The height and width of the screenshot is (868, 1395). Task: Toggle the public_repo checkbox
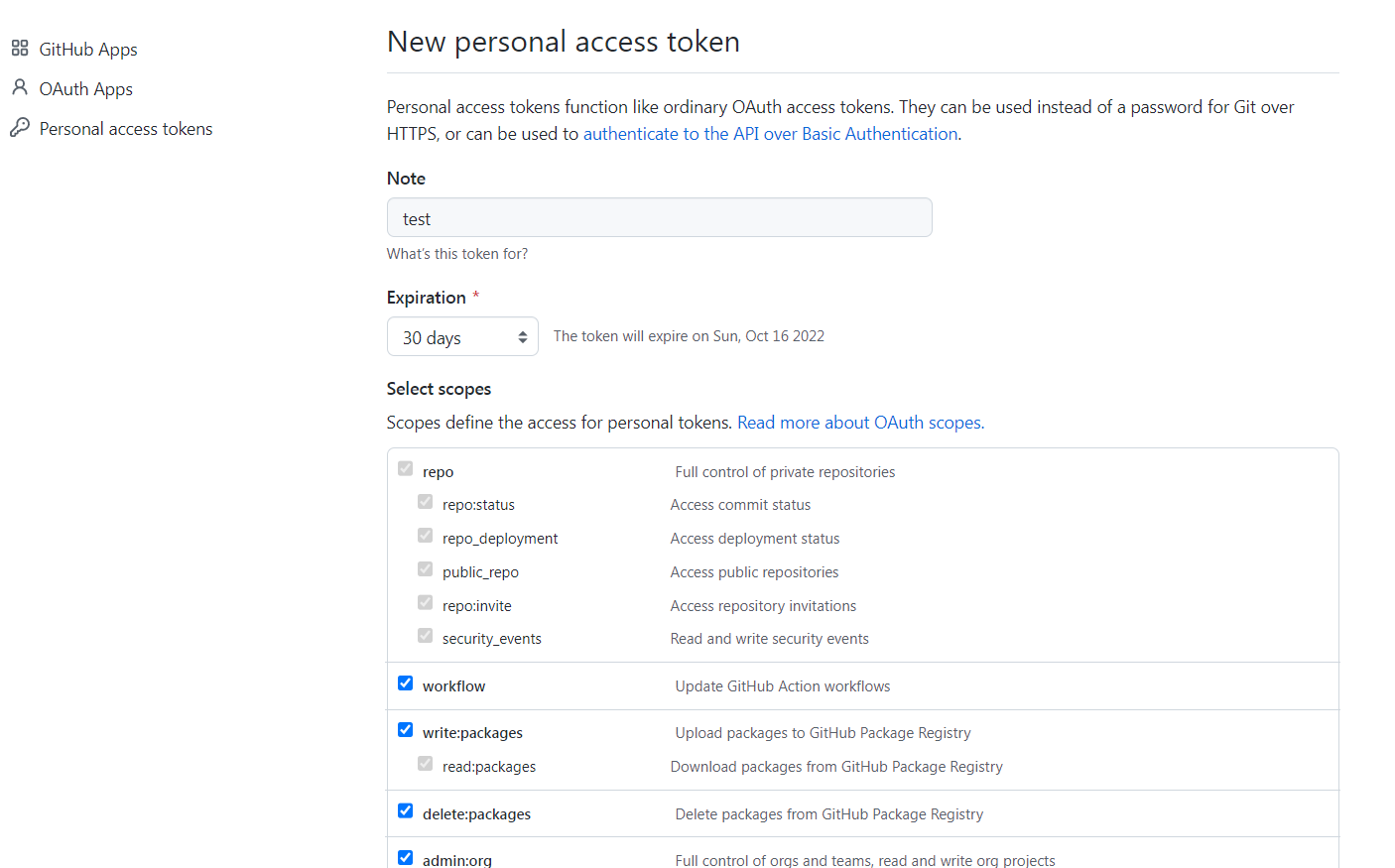(x=426, y=569)
